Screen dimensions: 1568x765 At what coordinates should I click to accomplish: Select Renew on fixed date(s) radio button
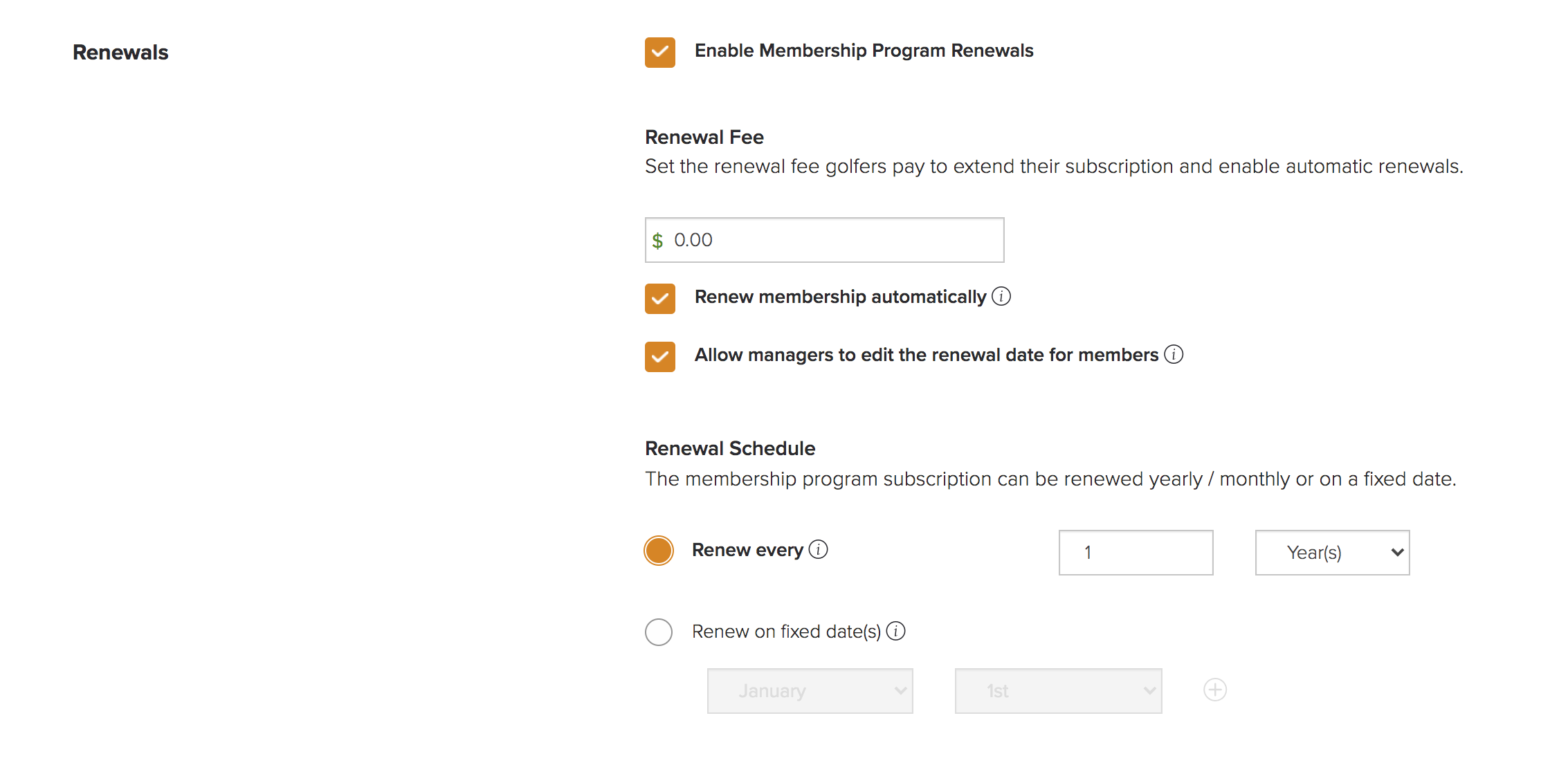pyautogui.click(x=658, y=632)
